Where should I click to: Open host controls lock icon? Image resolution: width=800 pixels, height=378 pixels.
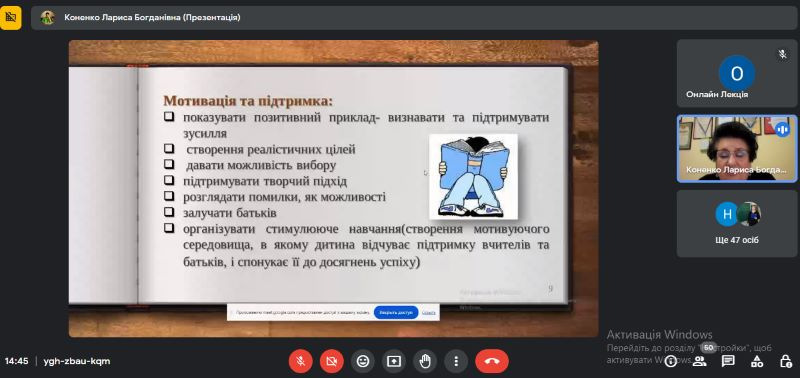pyautogui.click(x=786, y=361)
